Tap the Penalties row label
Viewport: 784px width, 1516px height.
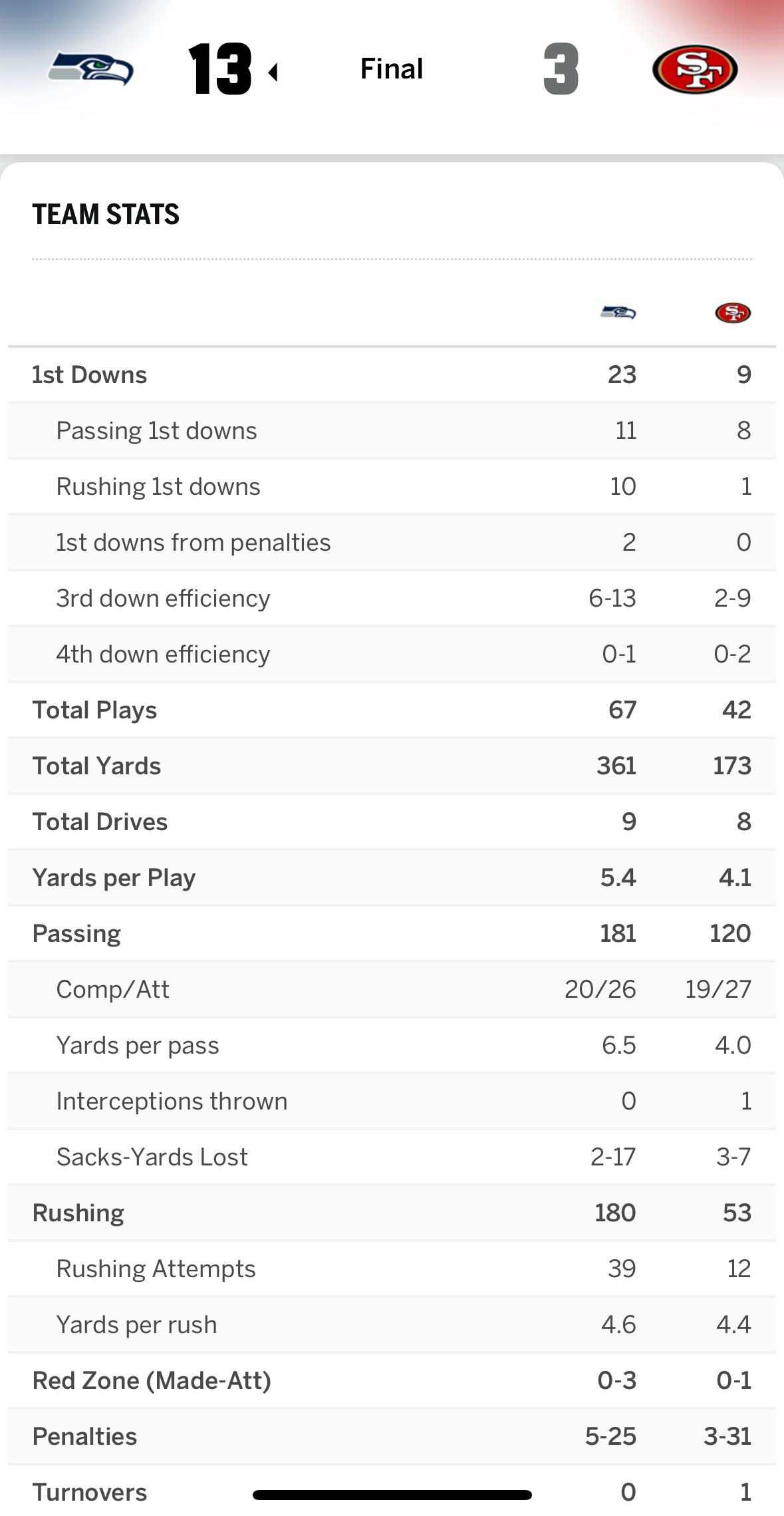point(84,1436)
